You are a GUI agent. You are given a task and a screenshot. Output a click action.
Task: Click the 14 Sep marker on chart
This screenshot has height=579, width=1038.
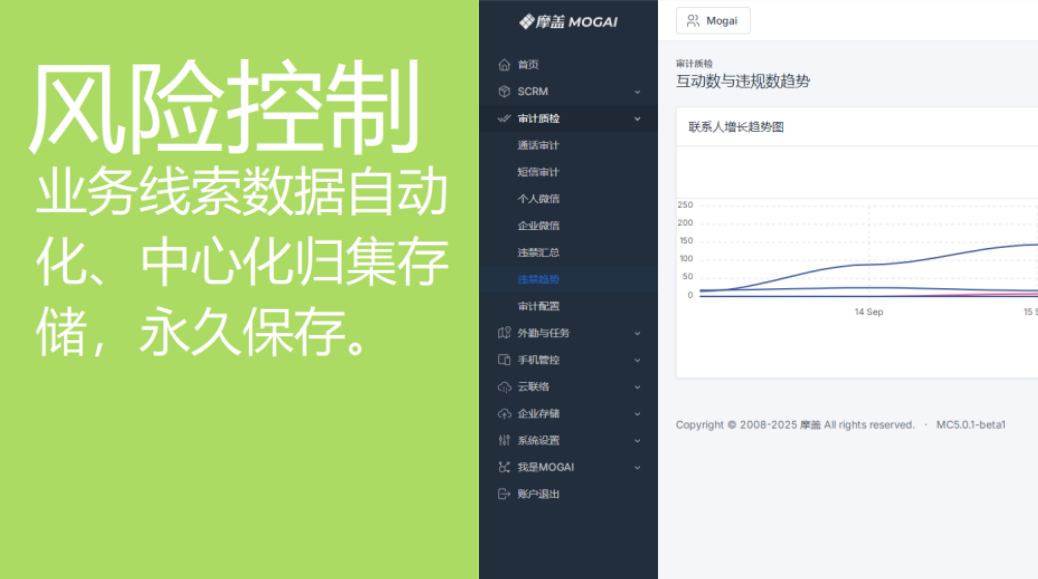(x=868, y=312)
